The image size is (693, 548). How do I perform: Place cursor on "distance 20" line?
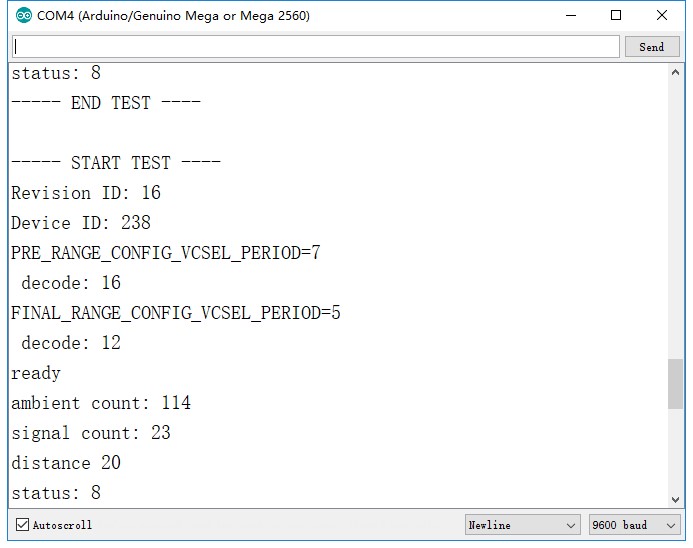66,463
